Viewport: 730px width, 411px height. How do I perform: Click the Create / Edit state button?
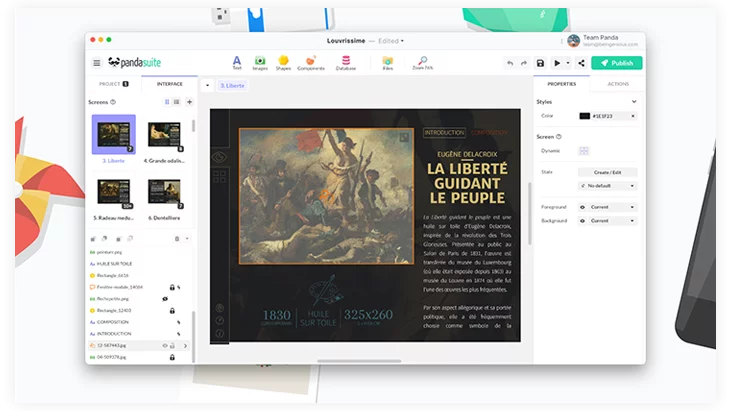tap(608, 172)
